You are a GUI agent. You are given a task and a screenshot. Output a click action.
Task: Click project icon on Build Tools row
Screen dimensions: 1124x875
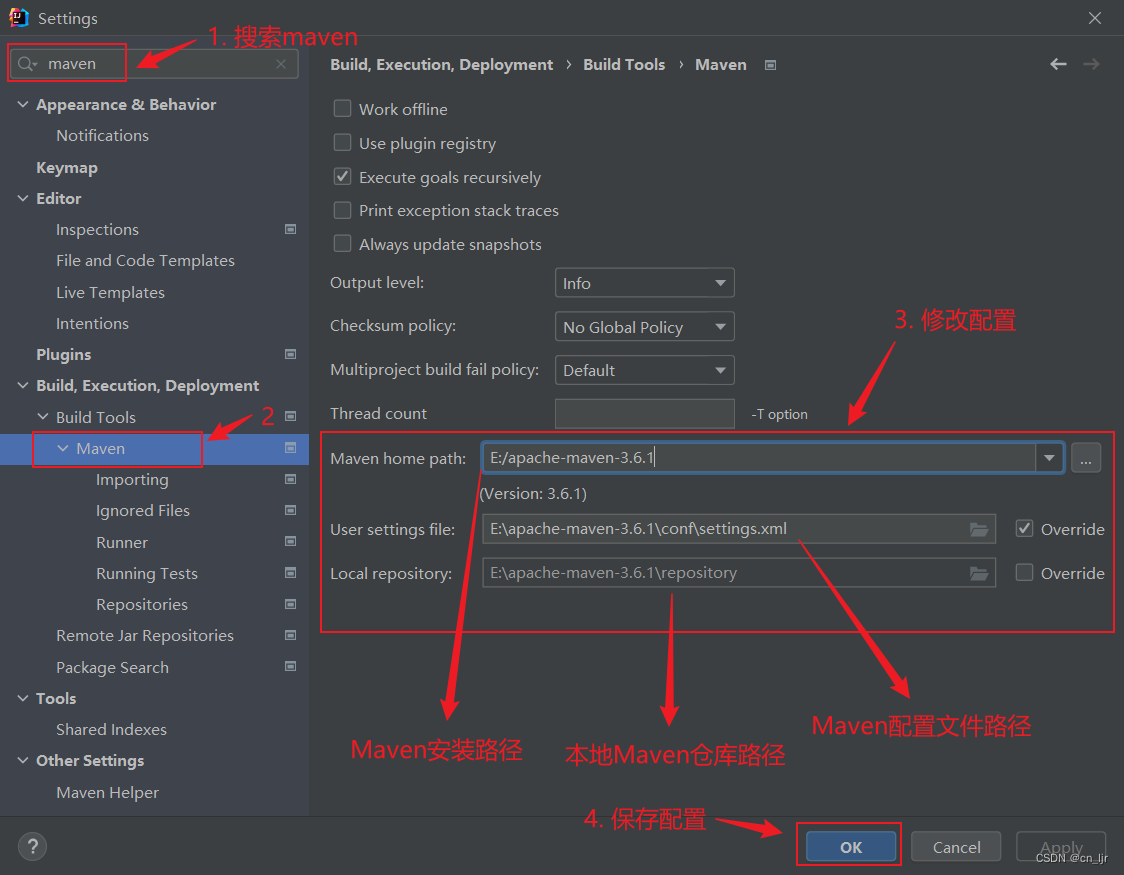pyautogui.click(x=290, y=416)
